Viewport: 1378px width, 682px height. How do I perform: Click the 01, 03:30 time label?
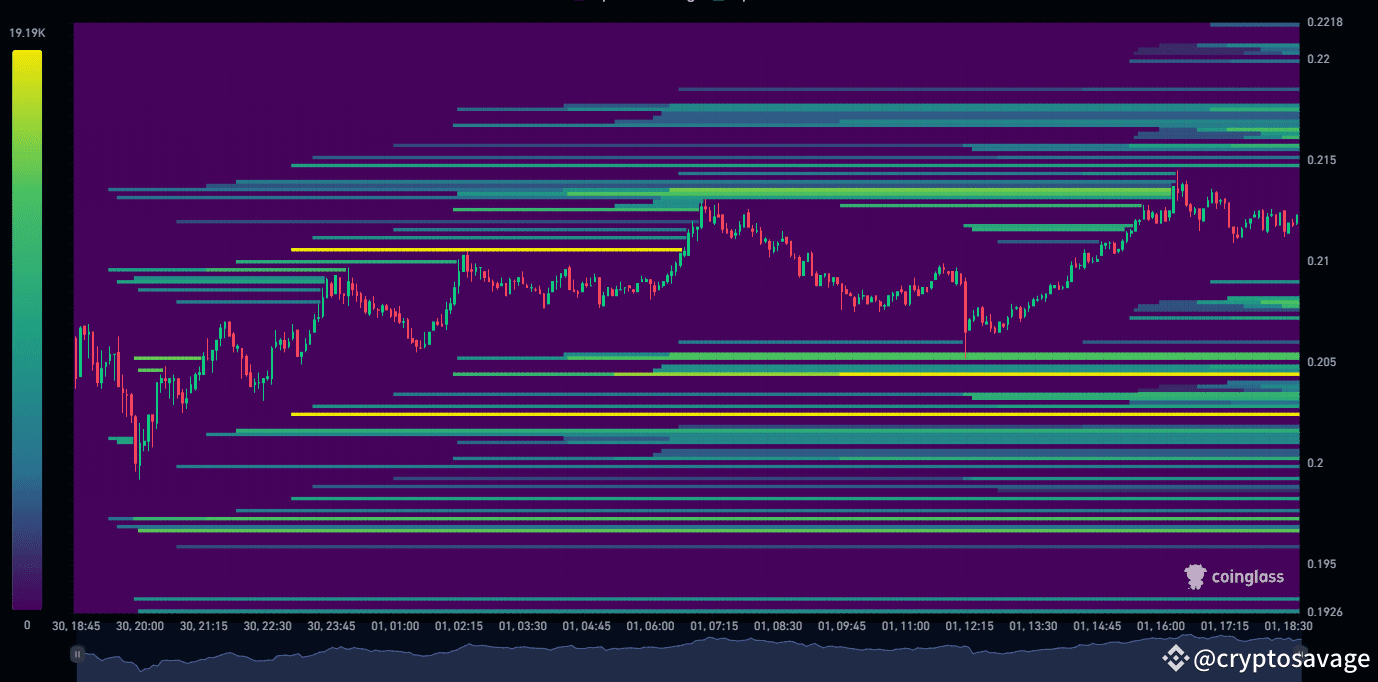coord(523,626)
